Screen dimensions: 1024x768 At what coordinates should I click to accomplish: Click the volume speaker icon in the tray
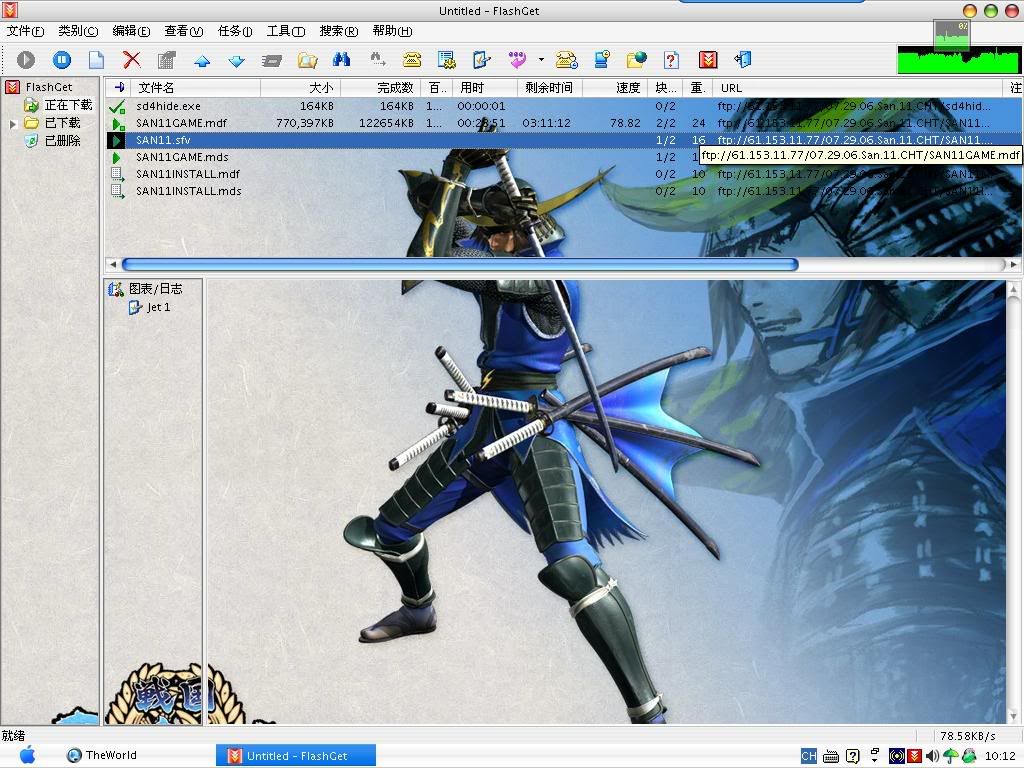pyautogui.click(x=932, y=756)
